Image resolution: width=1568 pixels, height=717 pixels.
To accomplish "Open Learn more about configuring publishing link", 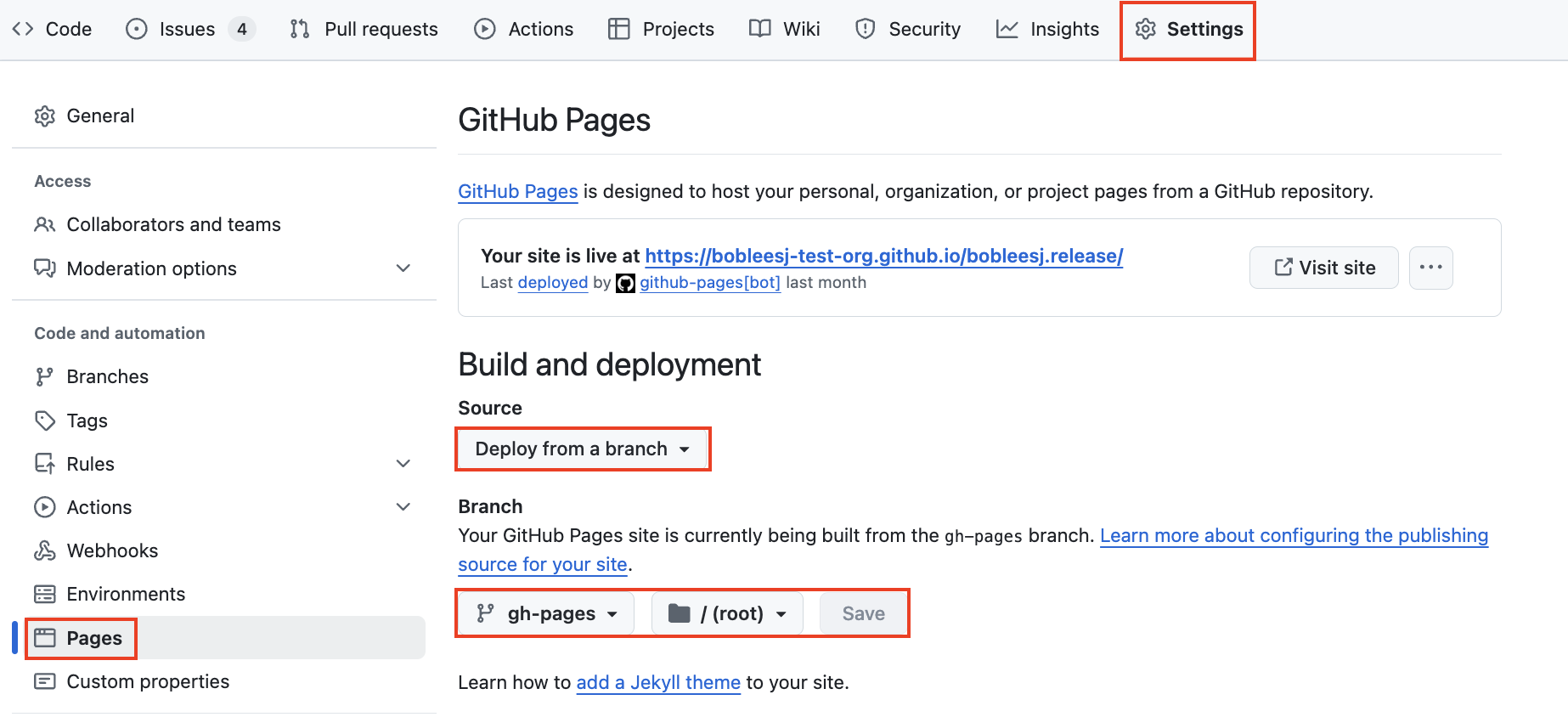I will pyautogui.click(x=1294, y=535).
